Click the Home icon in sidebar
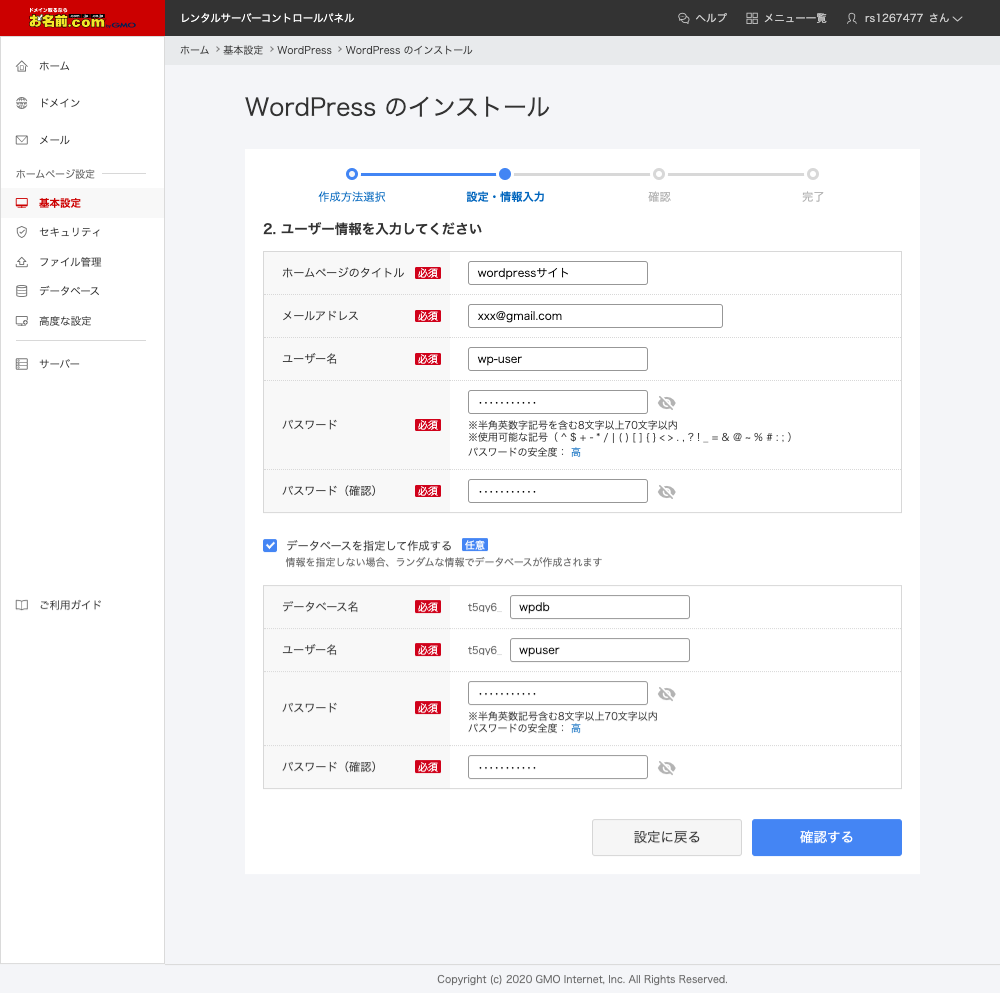The height and width of the screenshot is (993, 1000). tap(22, 66)
